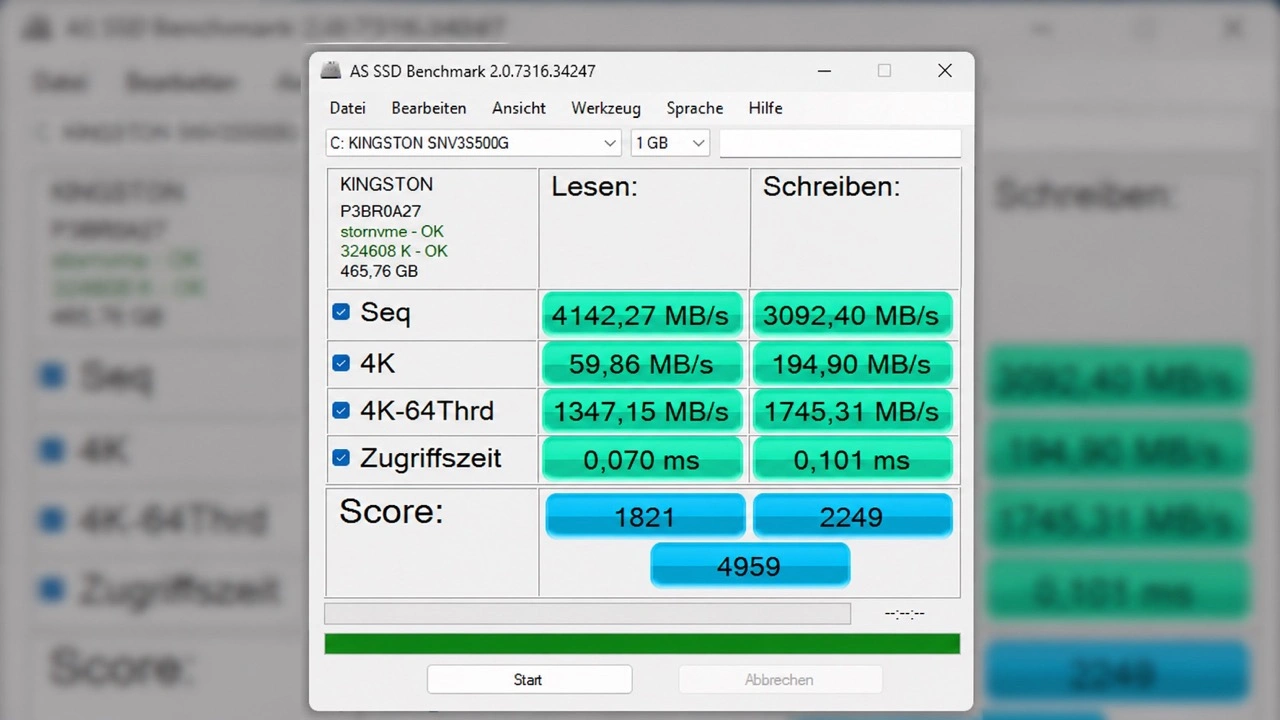Click the Seq read result 4142,27 MB/s
Image resolution: width=1280 pixels, height=720 pixels.
pos(641,315)
